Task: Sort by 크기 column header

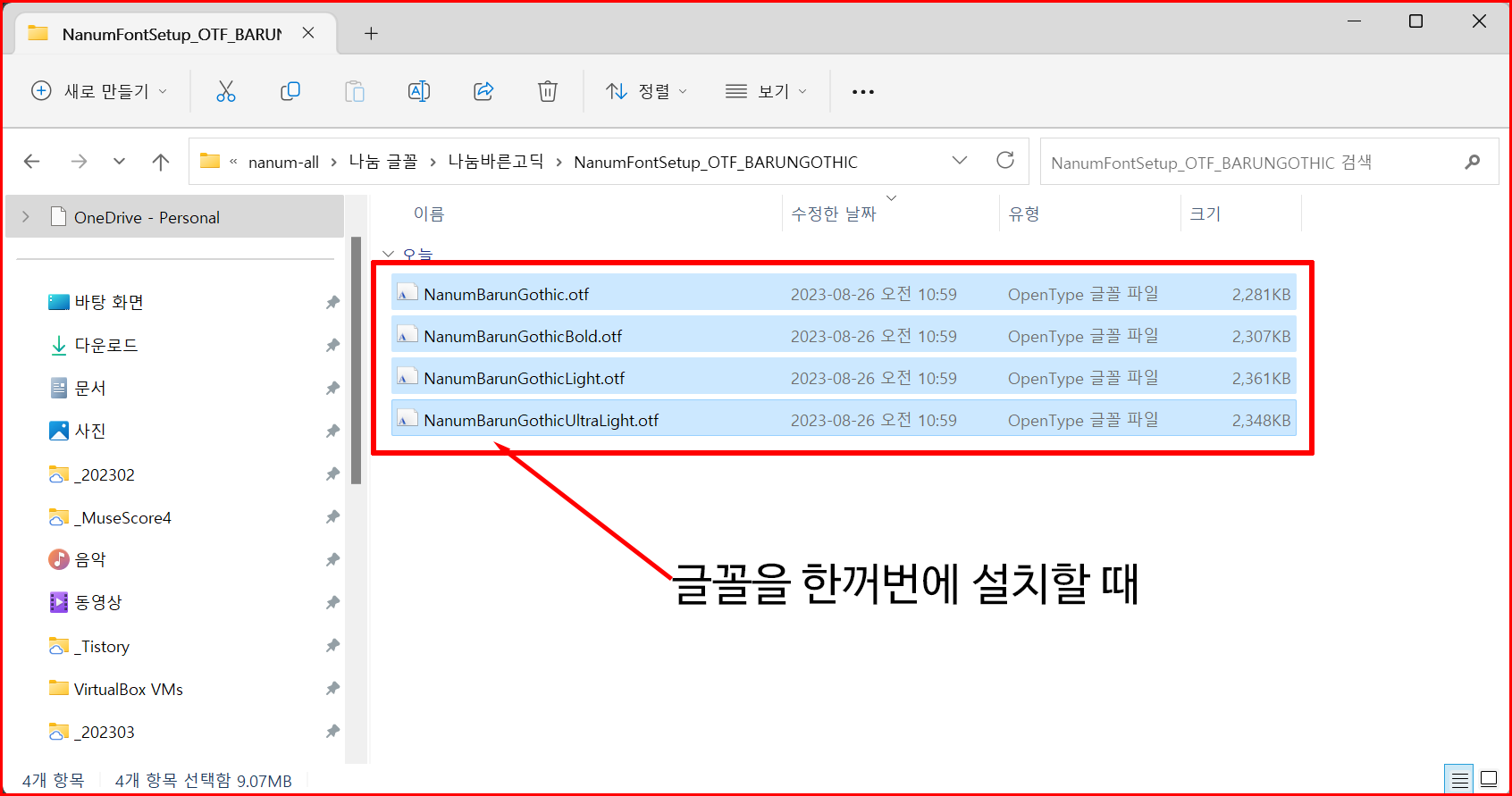Action: click(1205, 214)
